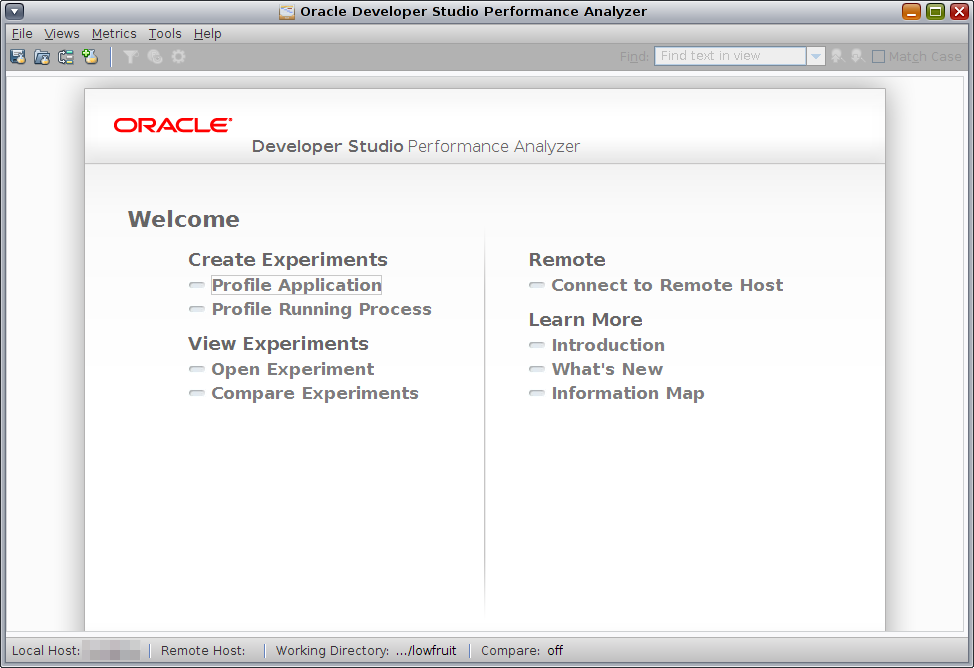The image size is (974, 668).
Task: Minimize the Performance Analyzer window
Action: click(911, 11)
